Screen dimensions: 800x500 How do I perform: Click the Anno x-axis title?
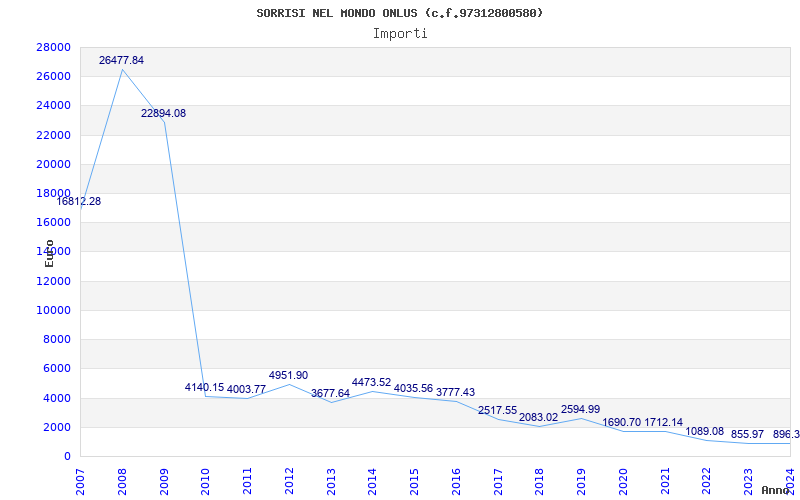(776, 490)
